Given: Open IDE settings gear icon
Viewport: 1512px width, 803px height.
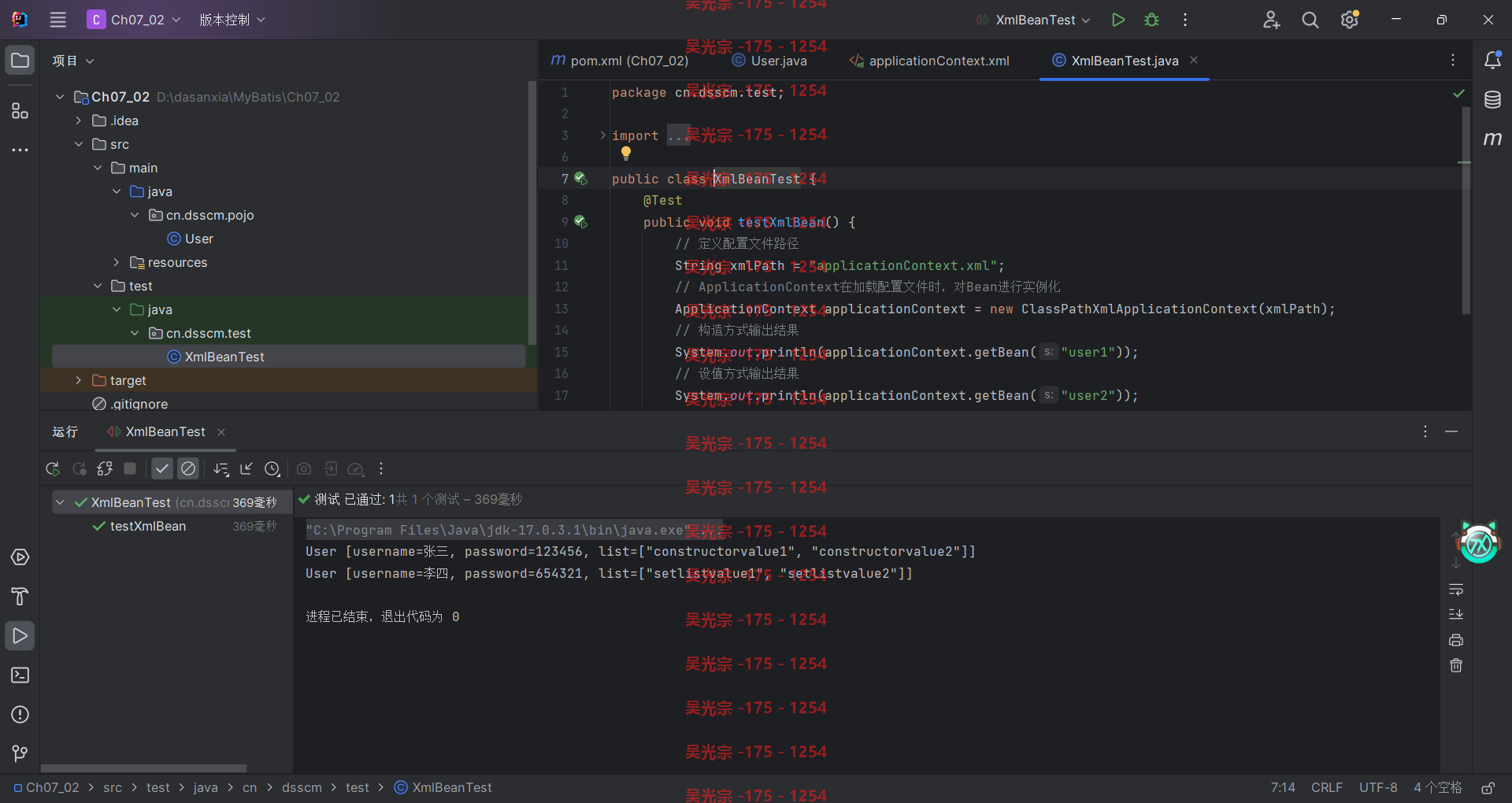Looking at the screenshot, I should pos(1350,20).
